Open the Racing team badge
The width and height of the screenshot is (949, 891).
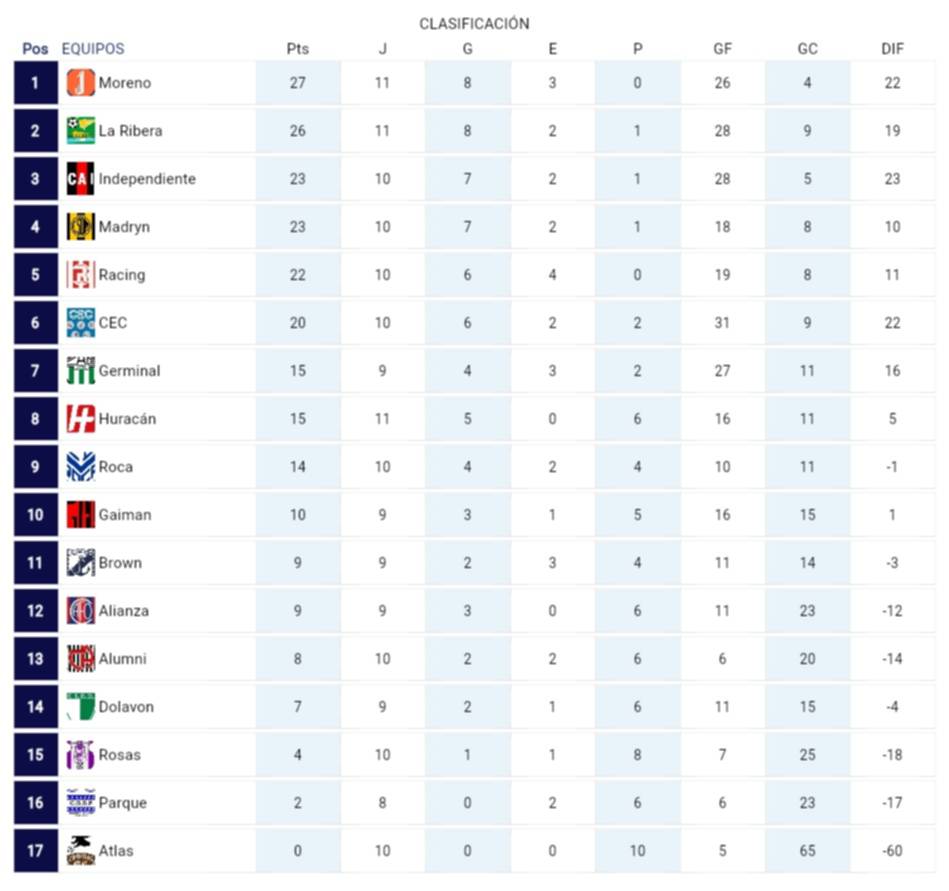point(81,275)
